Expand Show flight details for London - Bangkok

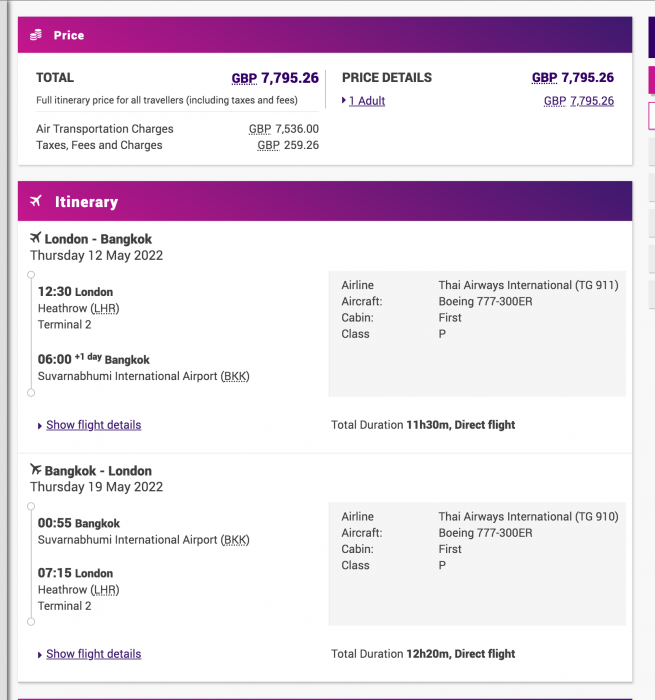tap(93, 425)
